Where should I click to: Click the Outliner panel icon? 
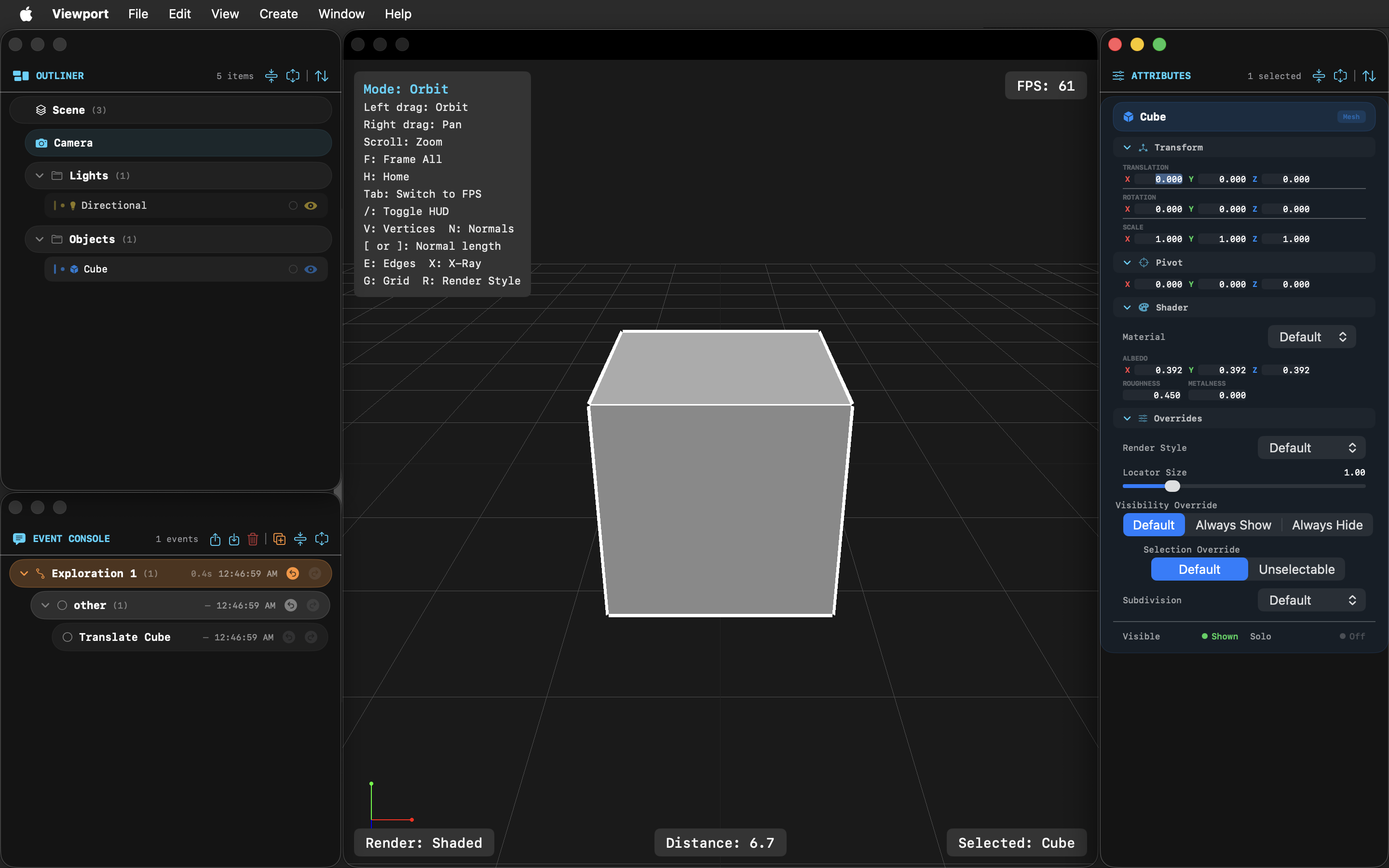(x=21, y=76)
